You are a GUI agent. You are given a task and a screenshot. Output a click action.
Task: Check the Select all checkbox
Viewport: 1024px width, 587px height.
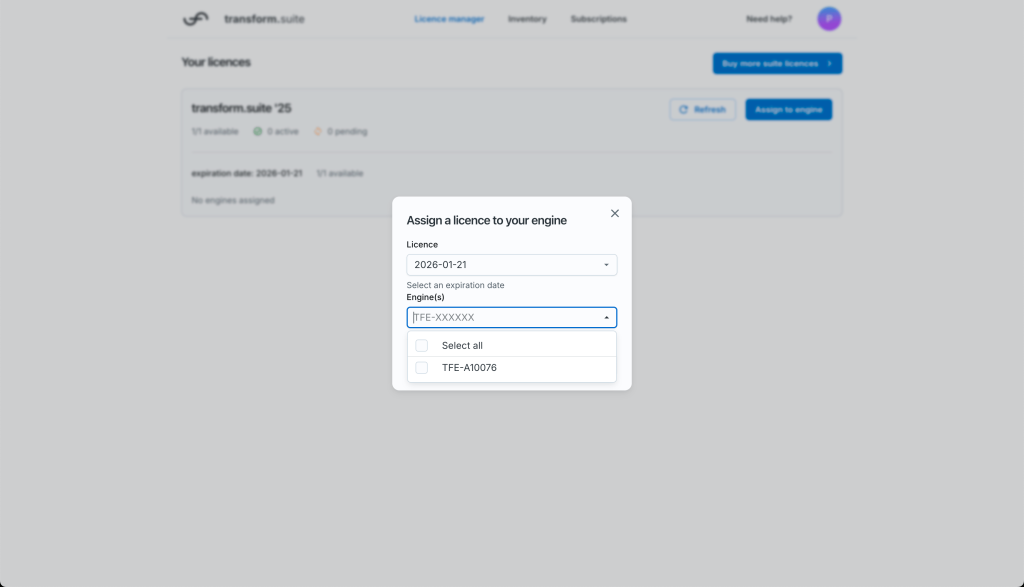tap(422, 345)
